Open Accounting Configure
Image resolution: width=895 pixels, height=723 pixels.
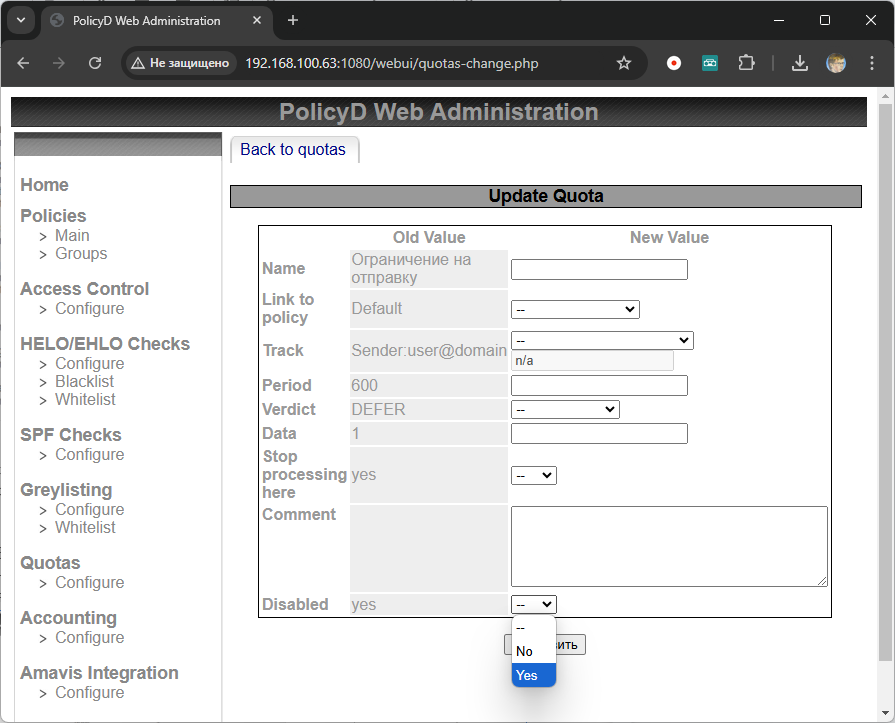[90, 637]
